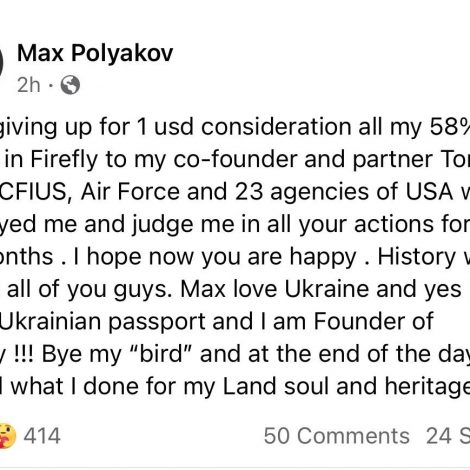470x470 pixels.
Task: Click the text 'Air Force' in post
Action: coord(130,192)
